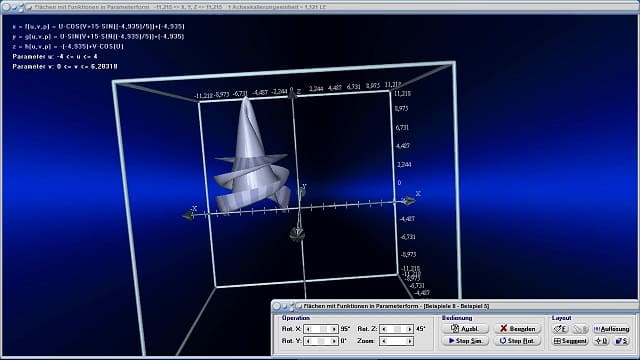Click the x = f(u,v,p) formula text
Image resolution: width=640 pixels, height=360 pixels.
pyautogui.click(x=98, y=27)
